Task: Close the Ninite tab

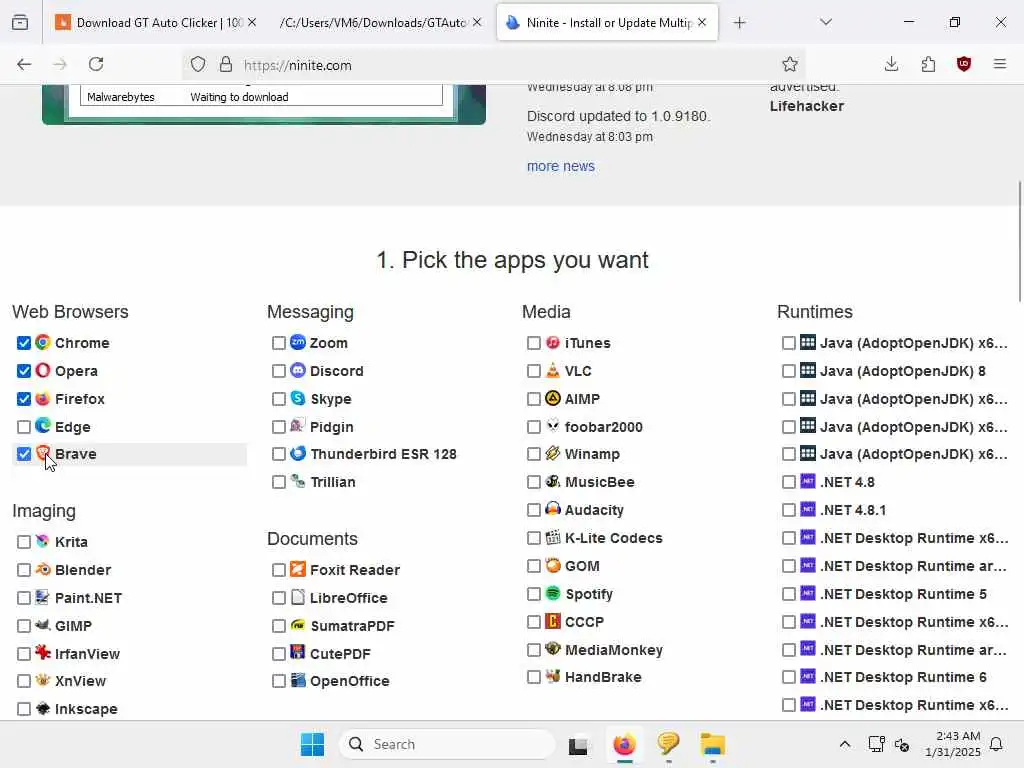Action: coord(702,22)
